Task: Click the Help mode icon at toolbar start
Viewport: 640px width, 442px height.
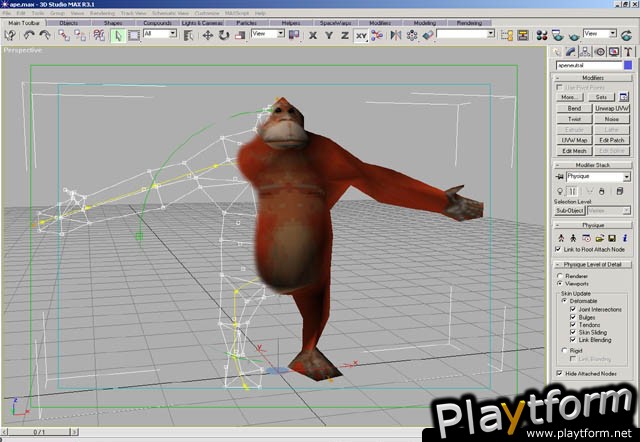Action: click(x=10, y=36)
